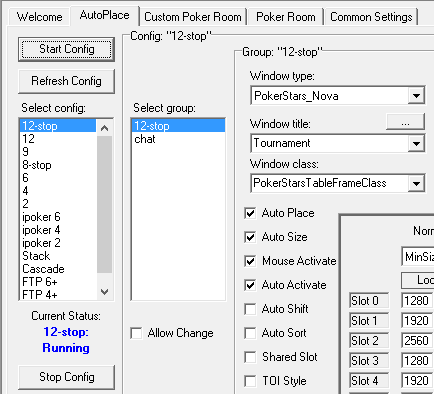This screenshot has height=394, width=434.
Task: Uncheck the Auto Activate option
Action: [250, 285]
